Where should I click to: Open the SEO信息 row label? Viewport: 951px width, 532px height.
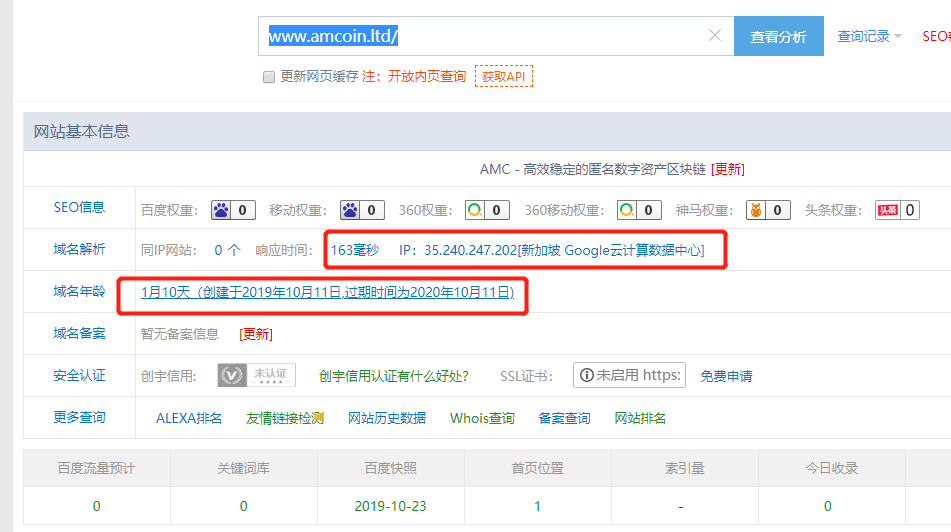pos(79,207)
